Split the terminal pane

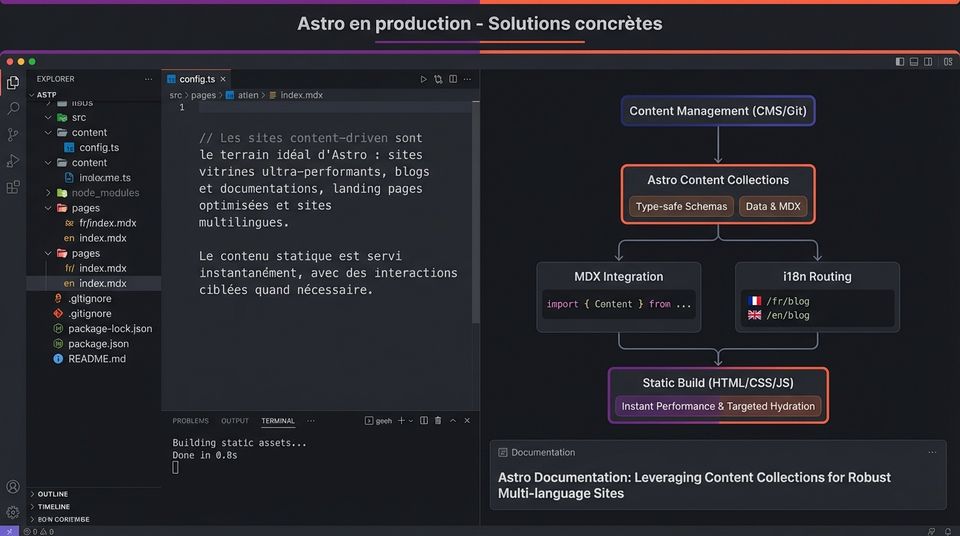point(424,420)
